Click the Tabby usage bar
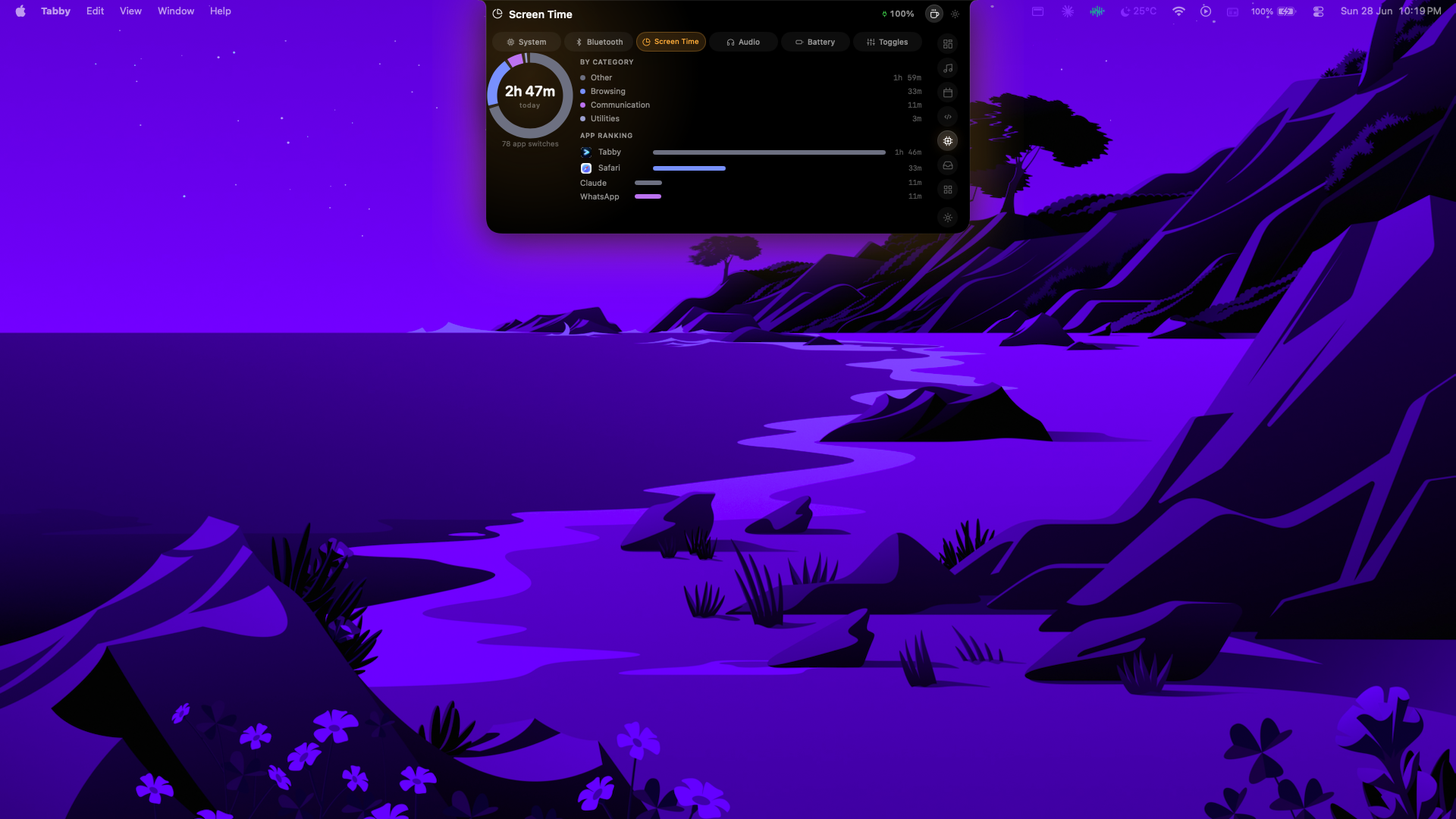The height and width of the screenshot is (819, 1456). (x=769, y=152)
